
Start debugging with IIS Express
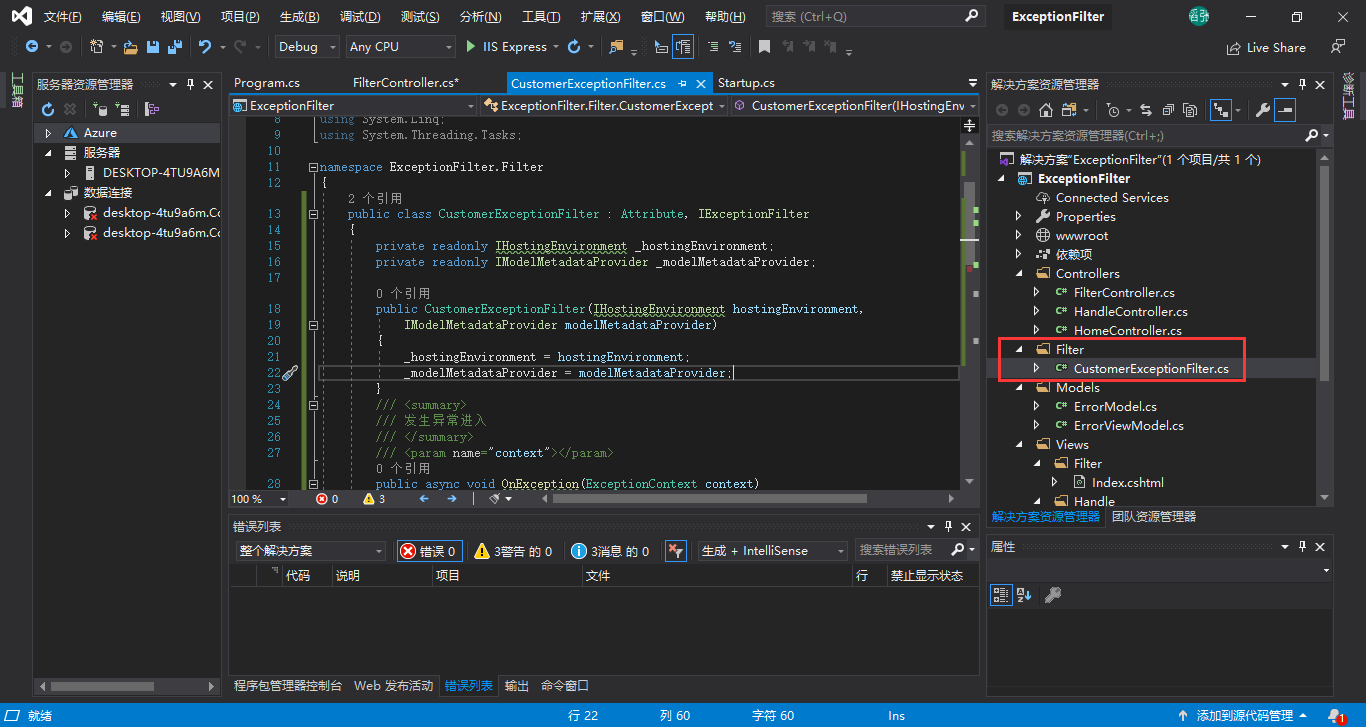click(507, 47)
